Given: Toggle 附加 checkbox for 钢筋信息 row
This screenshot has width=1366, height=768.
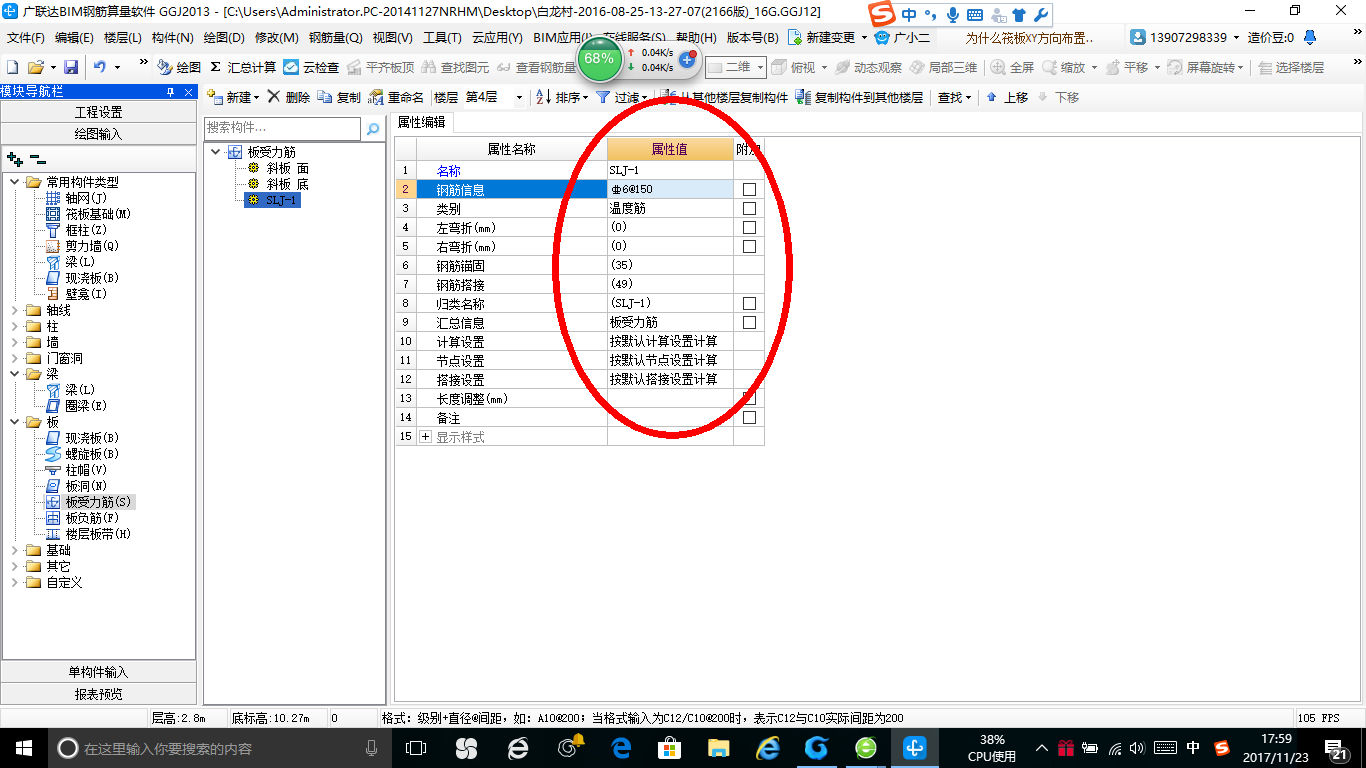Looking at the screenshot, I should point(749,189).
